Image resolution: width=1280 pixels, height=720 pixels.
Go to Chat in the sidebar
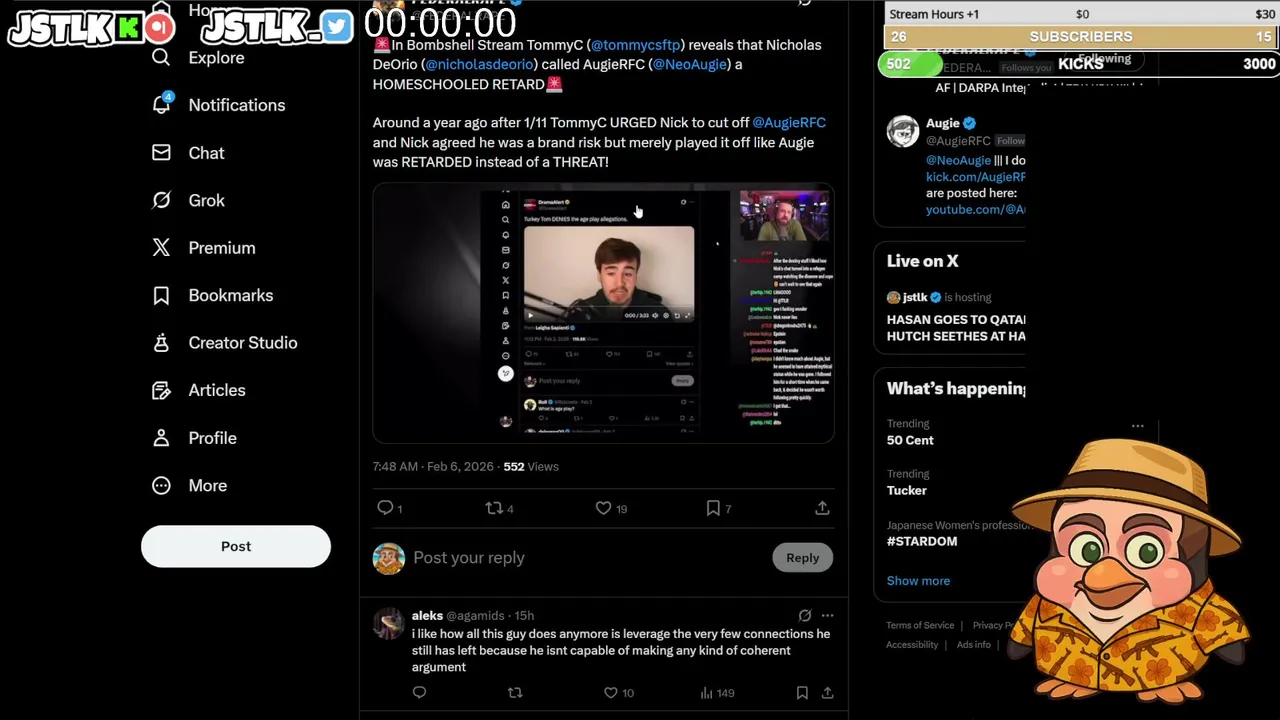tap(206, 153)
